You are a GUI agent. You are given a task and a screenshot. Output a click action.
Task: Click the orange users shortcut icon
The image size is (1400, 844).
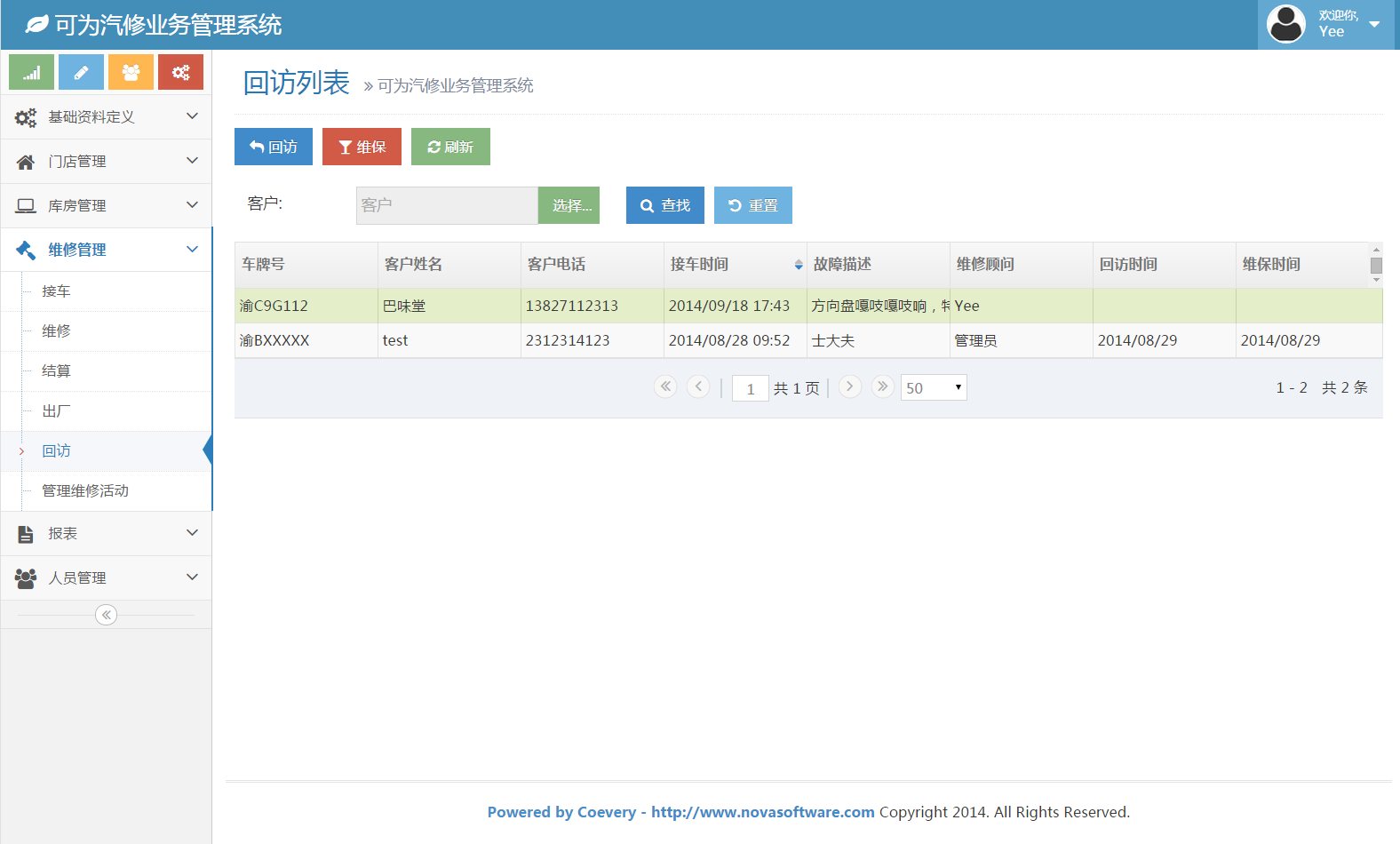(131, 72)
